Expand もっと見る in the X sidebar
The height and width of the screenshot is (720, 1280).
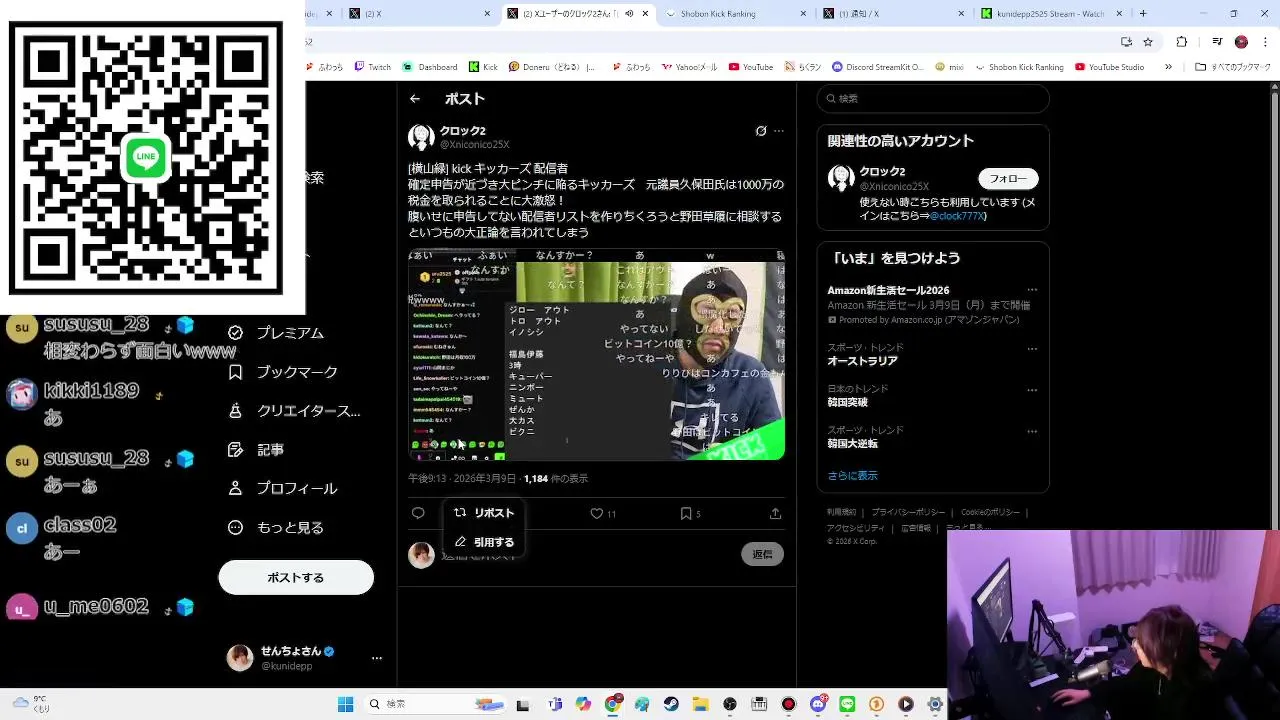(x=276, y=528)
